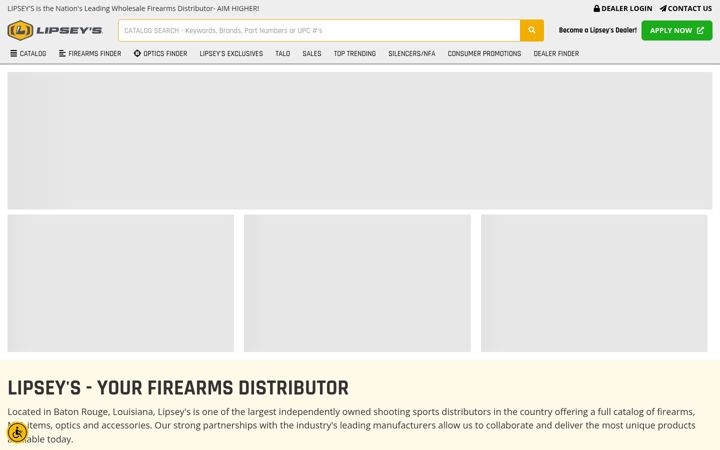Open Firearms Finder
The image size is (720, 450).
click(x=90, y=53)
